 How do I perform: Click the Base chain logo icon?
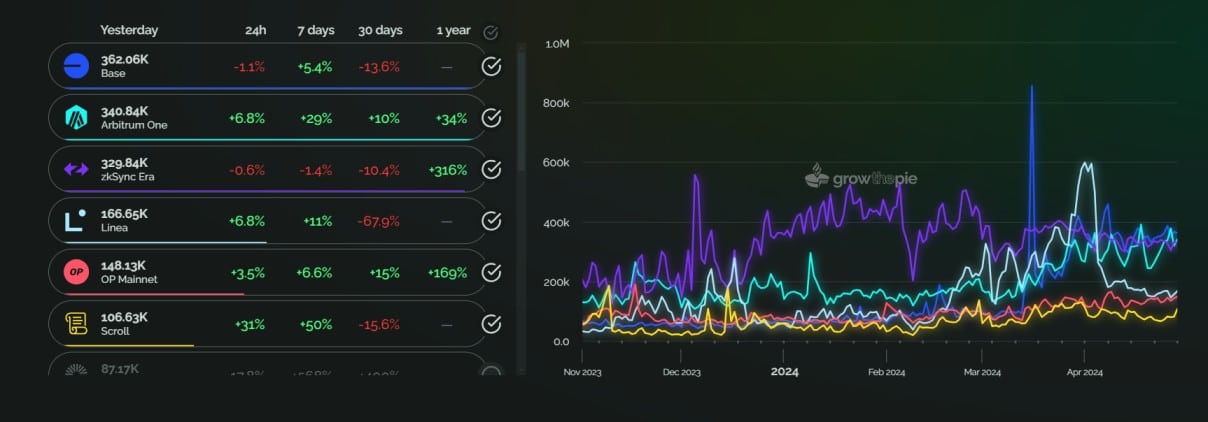coord(76,66)
